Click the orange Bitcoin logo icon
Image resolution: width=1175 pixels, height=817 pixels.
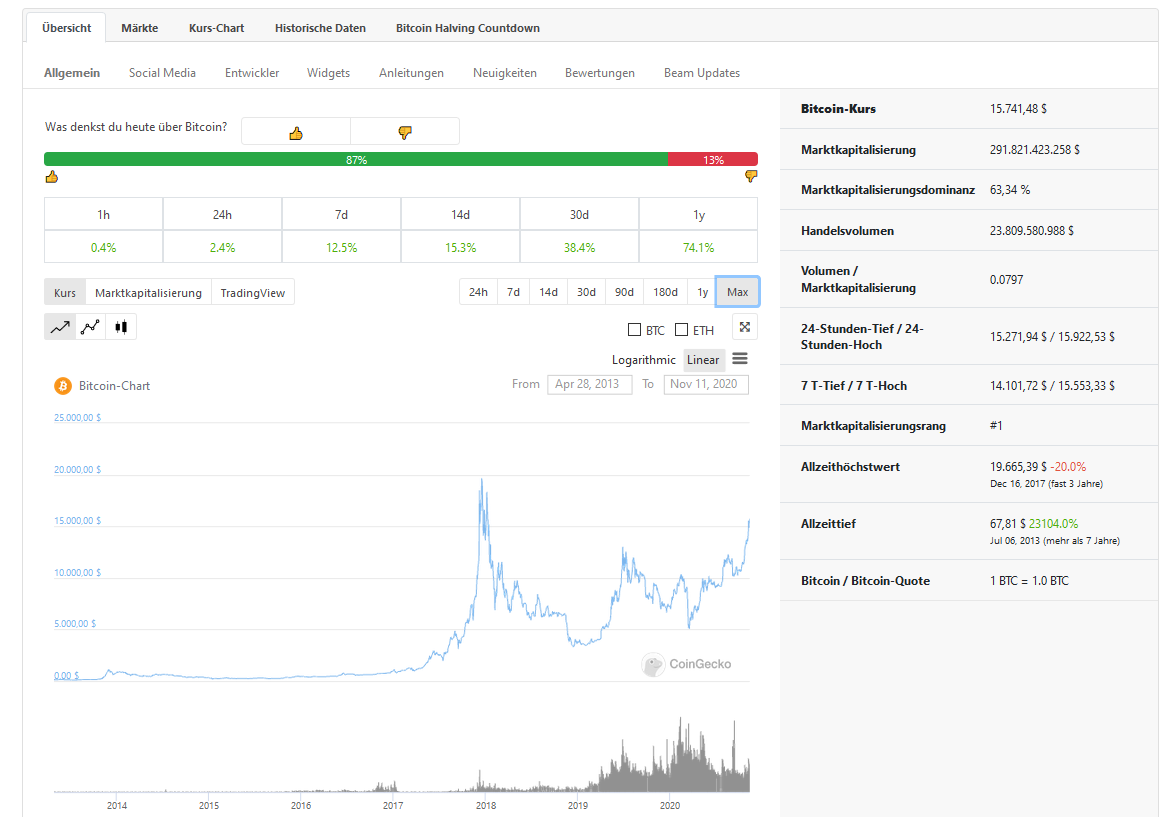click(63, 386)
